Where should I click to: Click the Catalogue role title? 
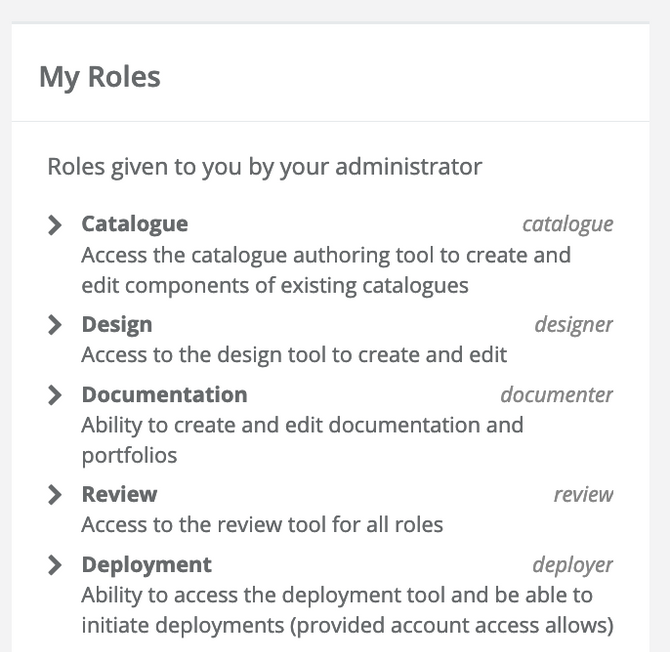coord(134,224)
